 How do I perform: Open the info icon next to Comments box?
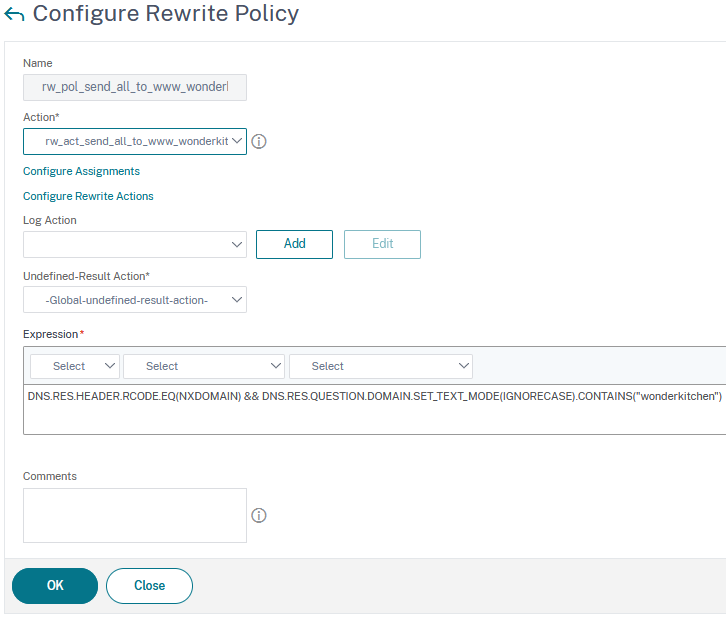[259, 515]
